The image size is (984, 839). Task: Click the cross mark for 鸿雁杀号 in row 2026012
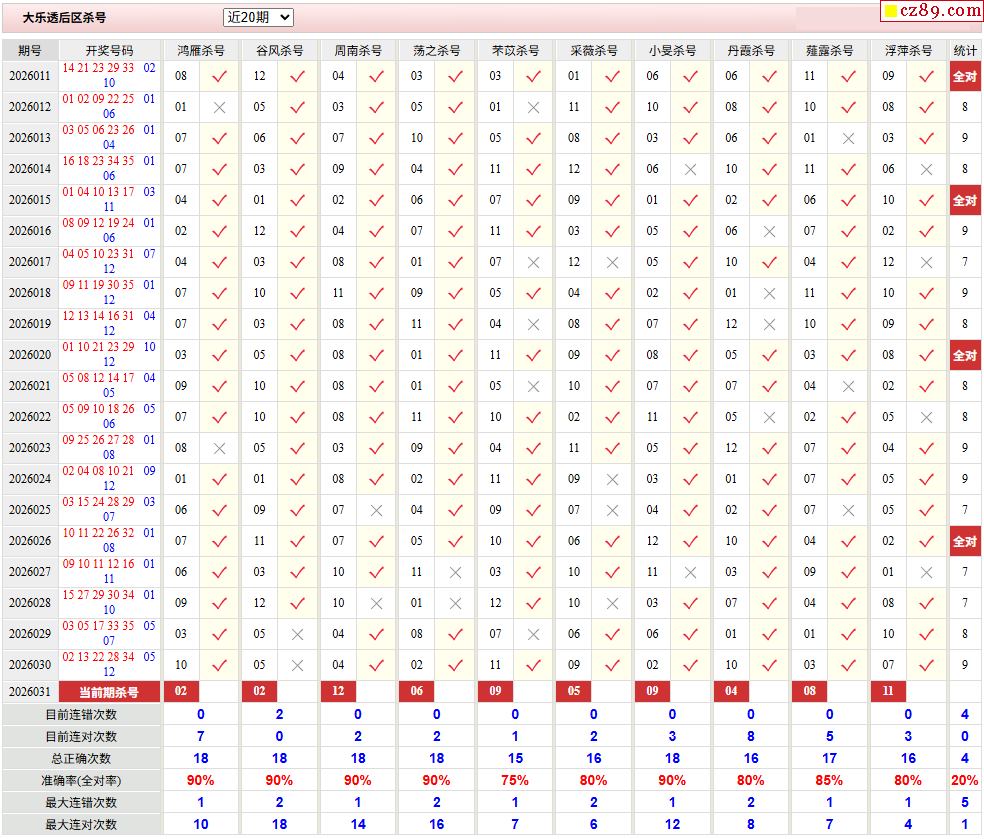[219, 107]
